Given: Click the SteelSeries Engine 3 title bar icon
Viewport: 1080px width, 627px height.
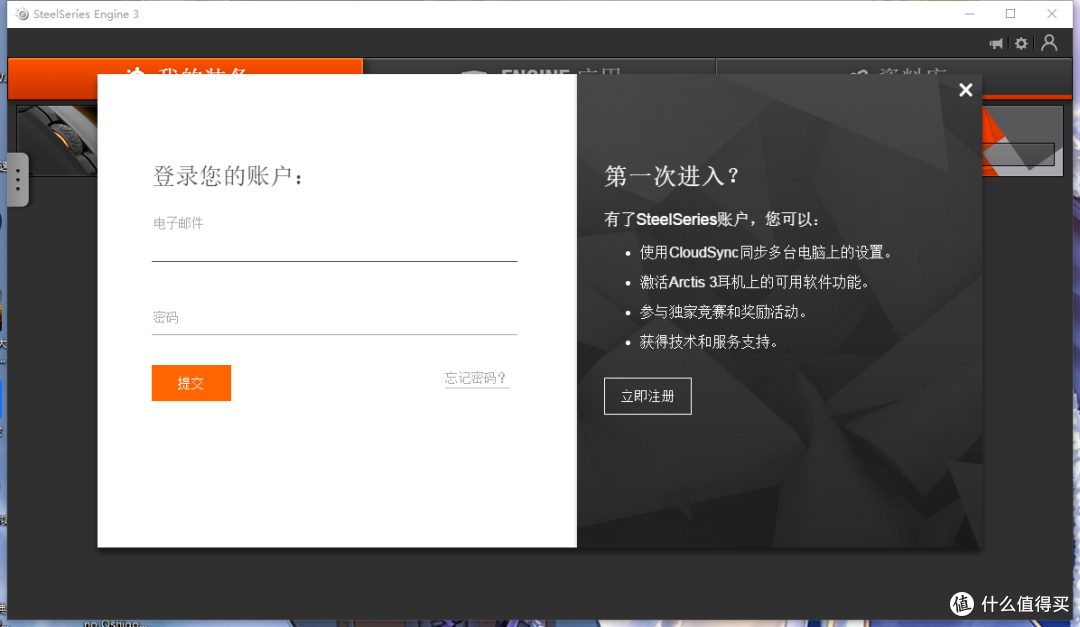Looking at the screenshot, I should pos(22,14).
